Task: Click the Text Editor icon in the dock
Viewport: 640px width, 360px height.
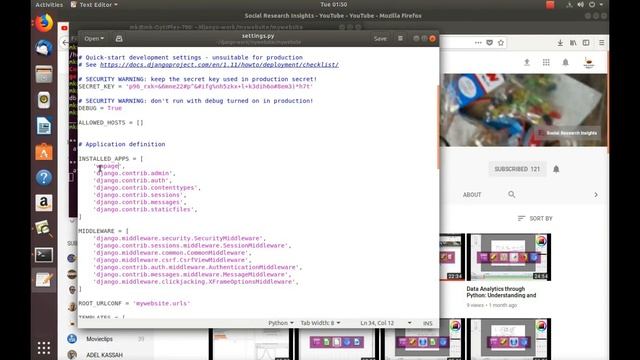Action: click(x=44, y=280)
